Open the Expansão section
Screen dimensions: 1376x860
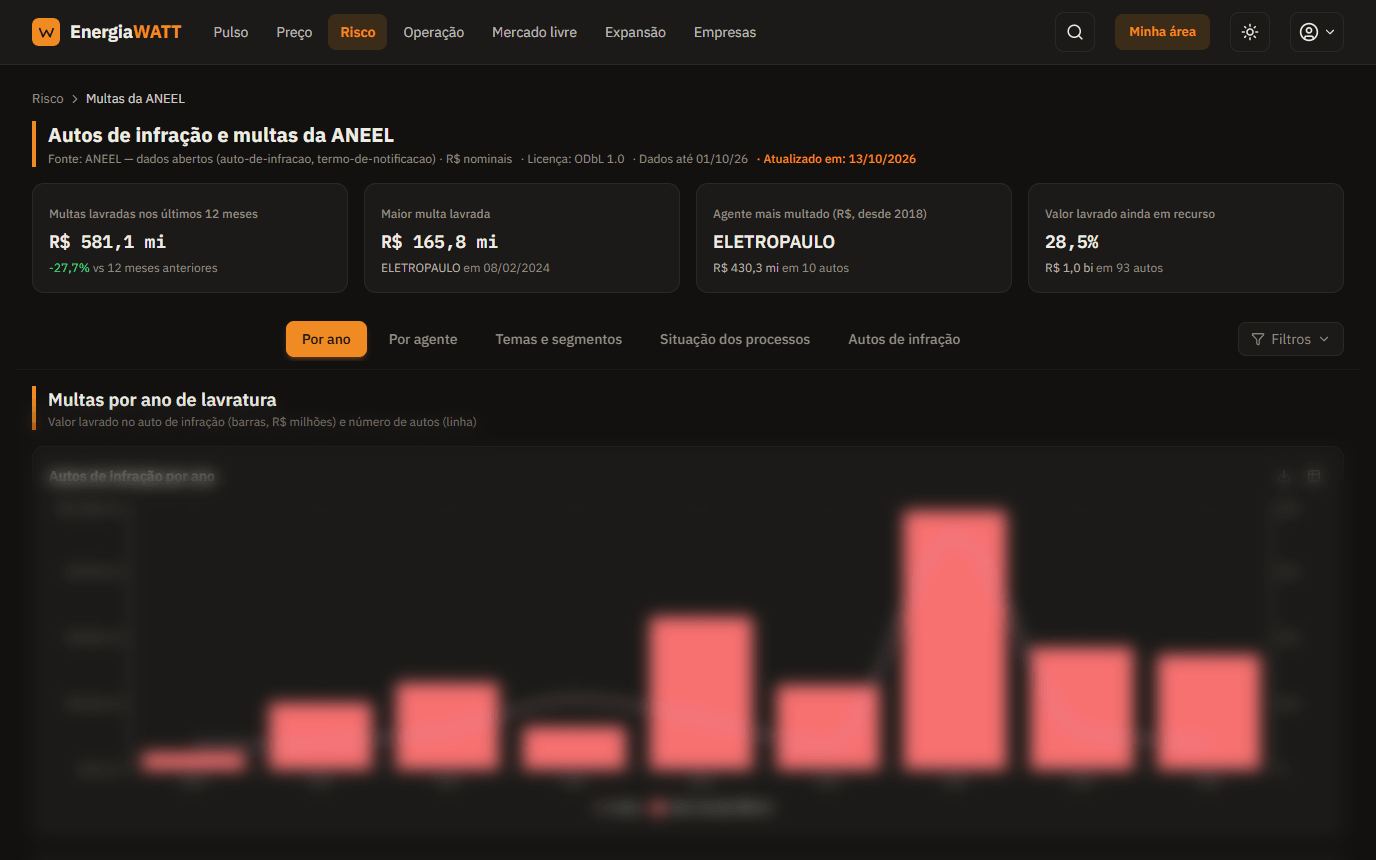635,32
